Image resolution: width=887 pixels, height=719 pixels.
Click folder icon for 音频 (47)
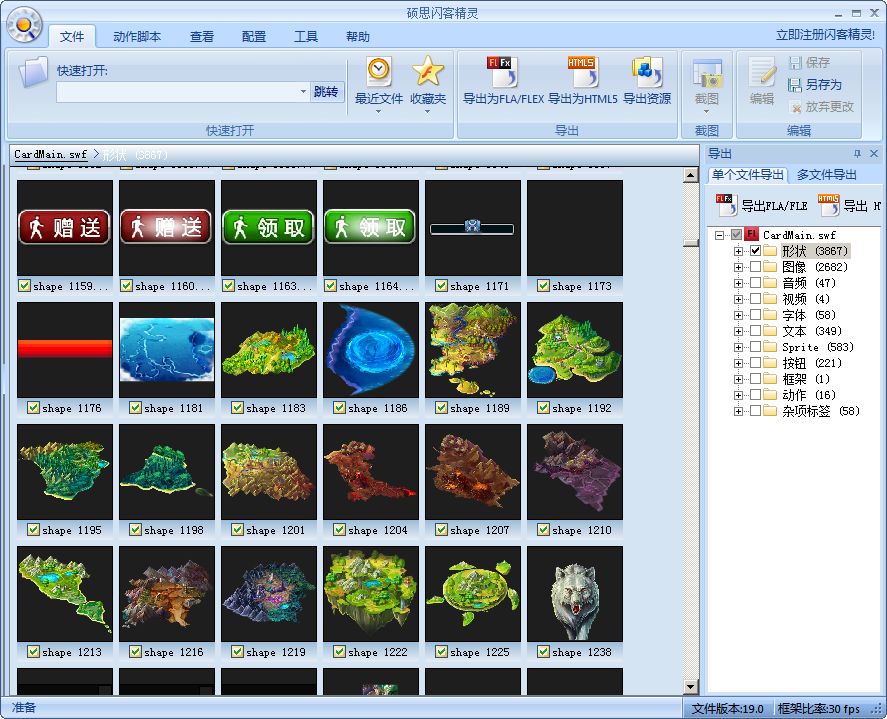769,282
